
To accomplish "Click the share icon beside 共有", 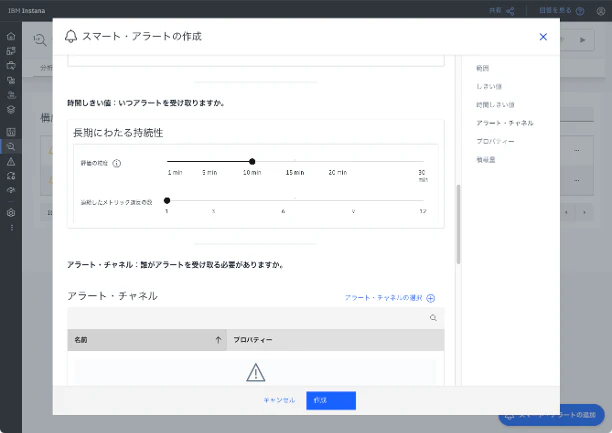I will (x=510, y=11).
